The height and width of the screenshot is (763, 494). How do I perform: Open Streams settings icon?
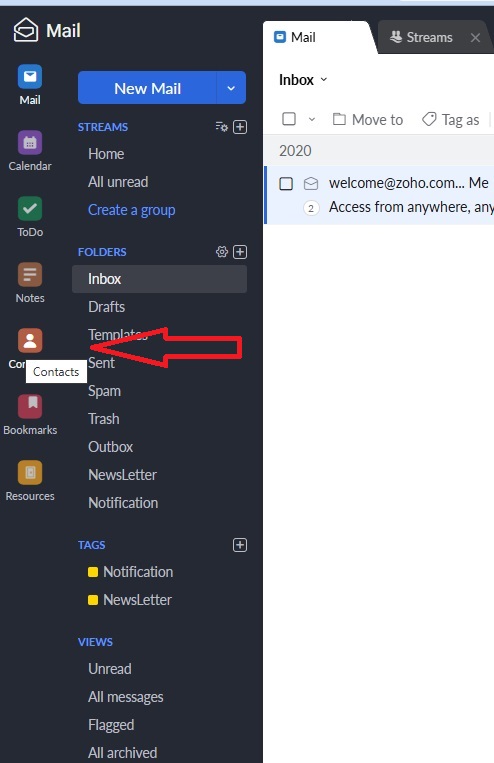pos(221,127)
